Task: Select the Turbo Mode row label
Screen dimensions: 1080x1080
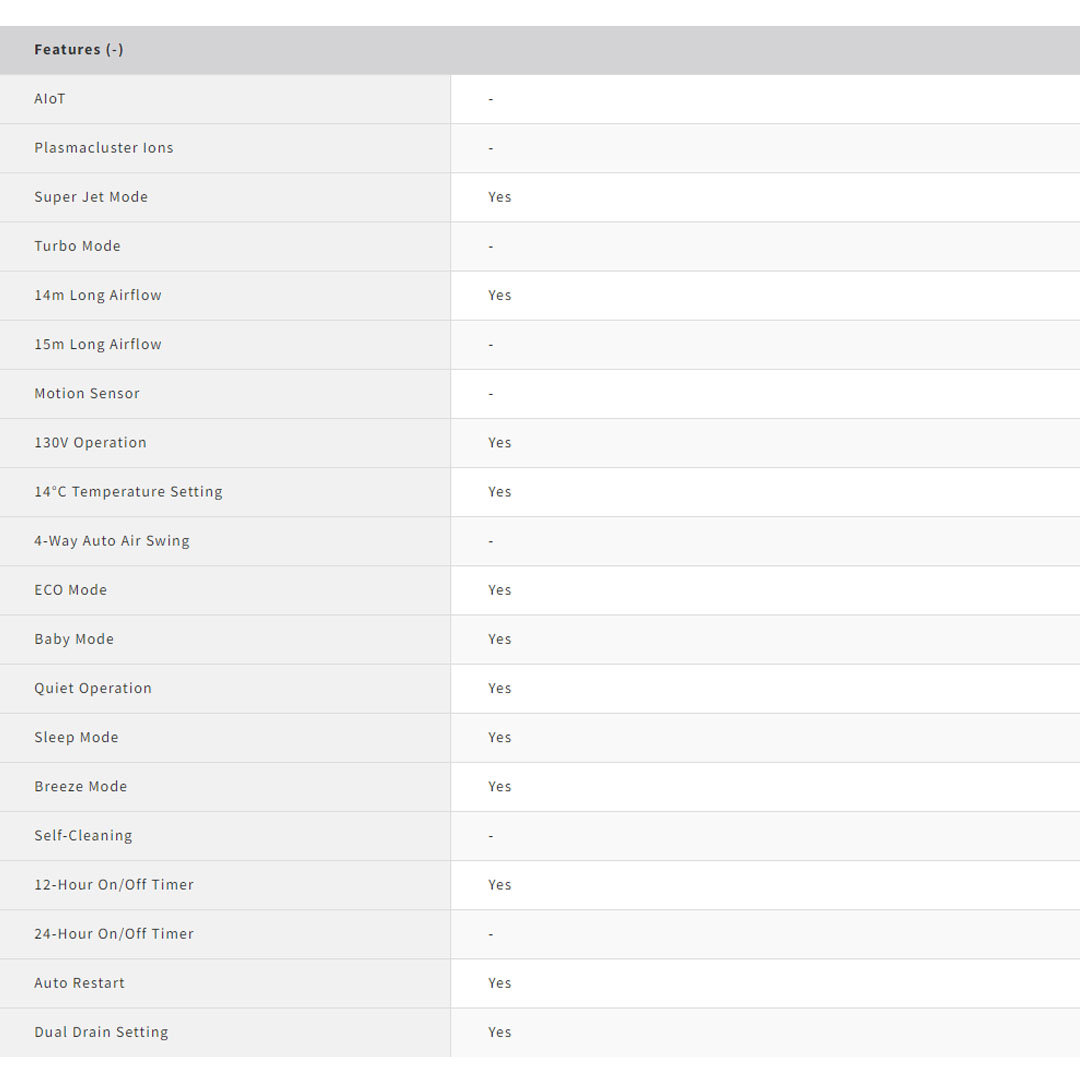Action: tap(77, 246)
